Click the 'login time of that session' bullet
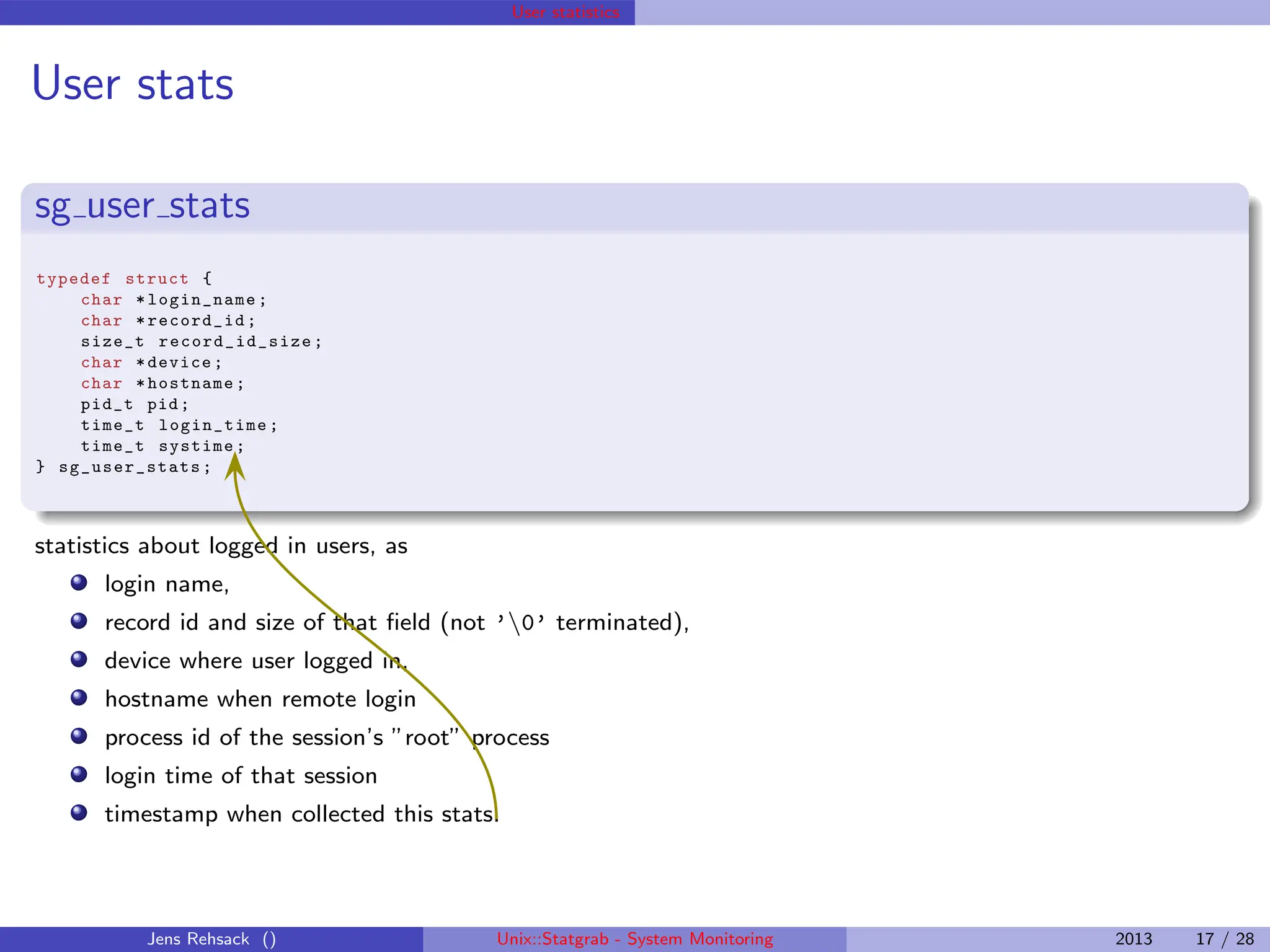Viewport: 1270px width, 952px height. click(241, 776)
